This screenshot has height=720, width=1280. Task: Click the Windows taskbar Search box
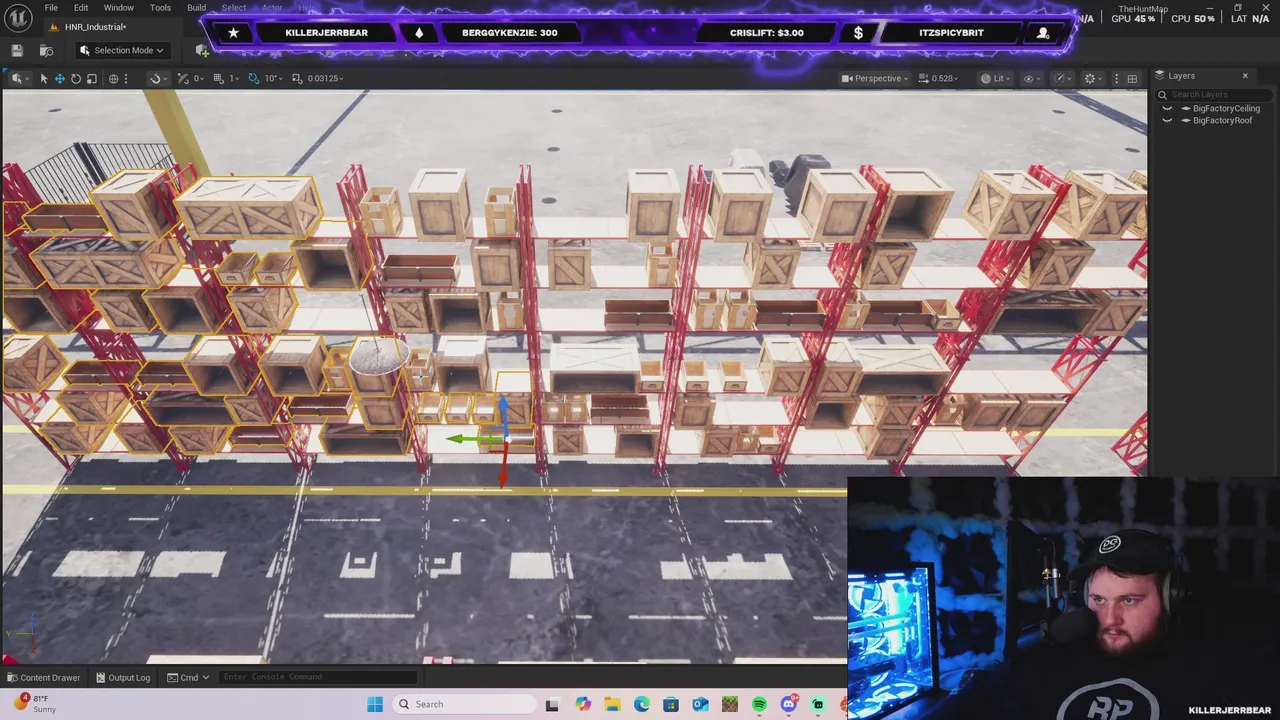click(x=463, y=704)
